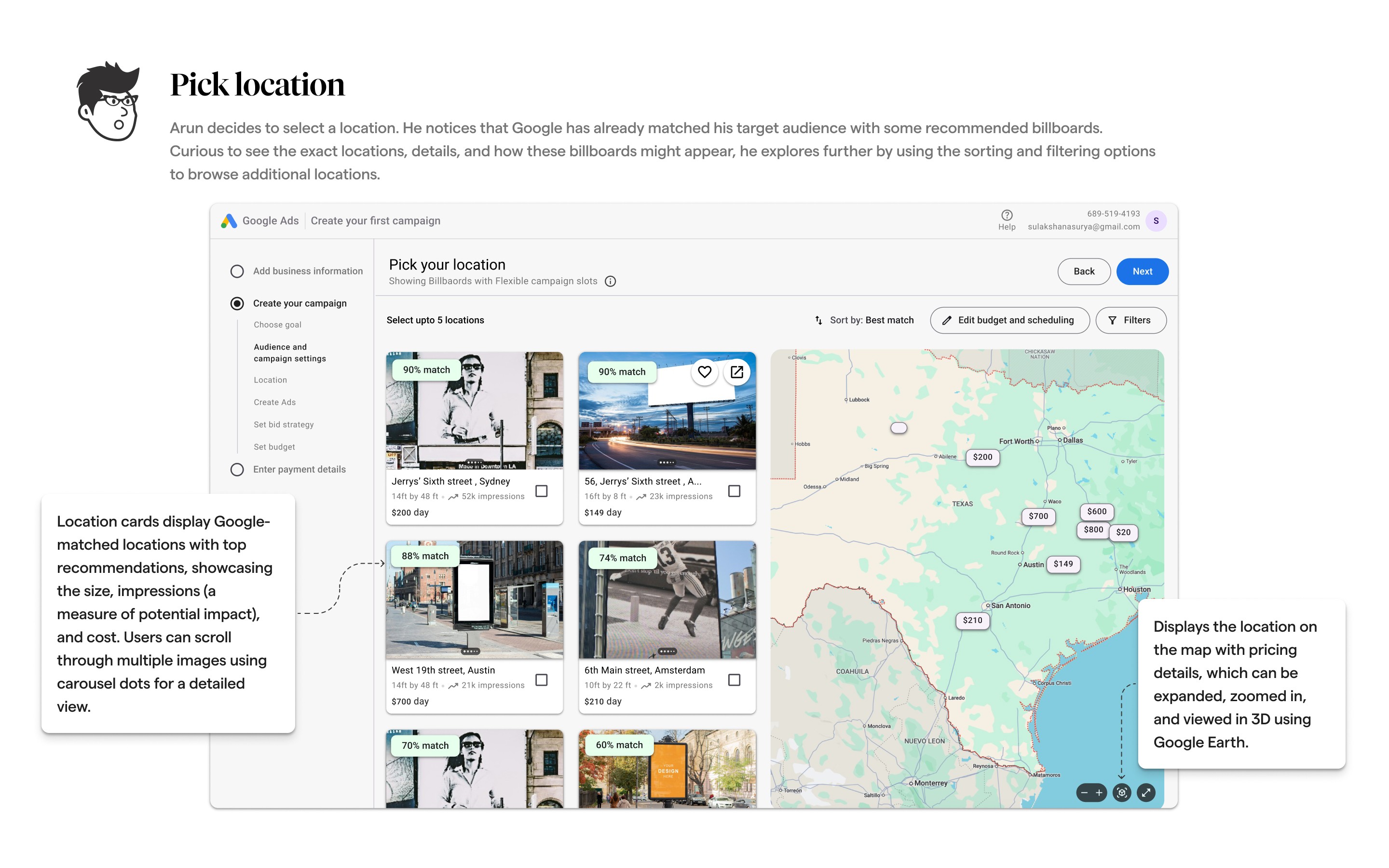This screenshot has height=868, width=1389.
Task: Click the heart favorite icon on billboard card
Action: (704, 372)
